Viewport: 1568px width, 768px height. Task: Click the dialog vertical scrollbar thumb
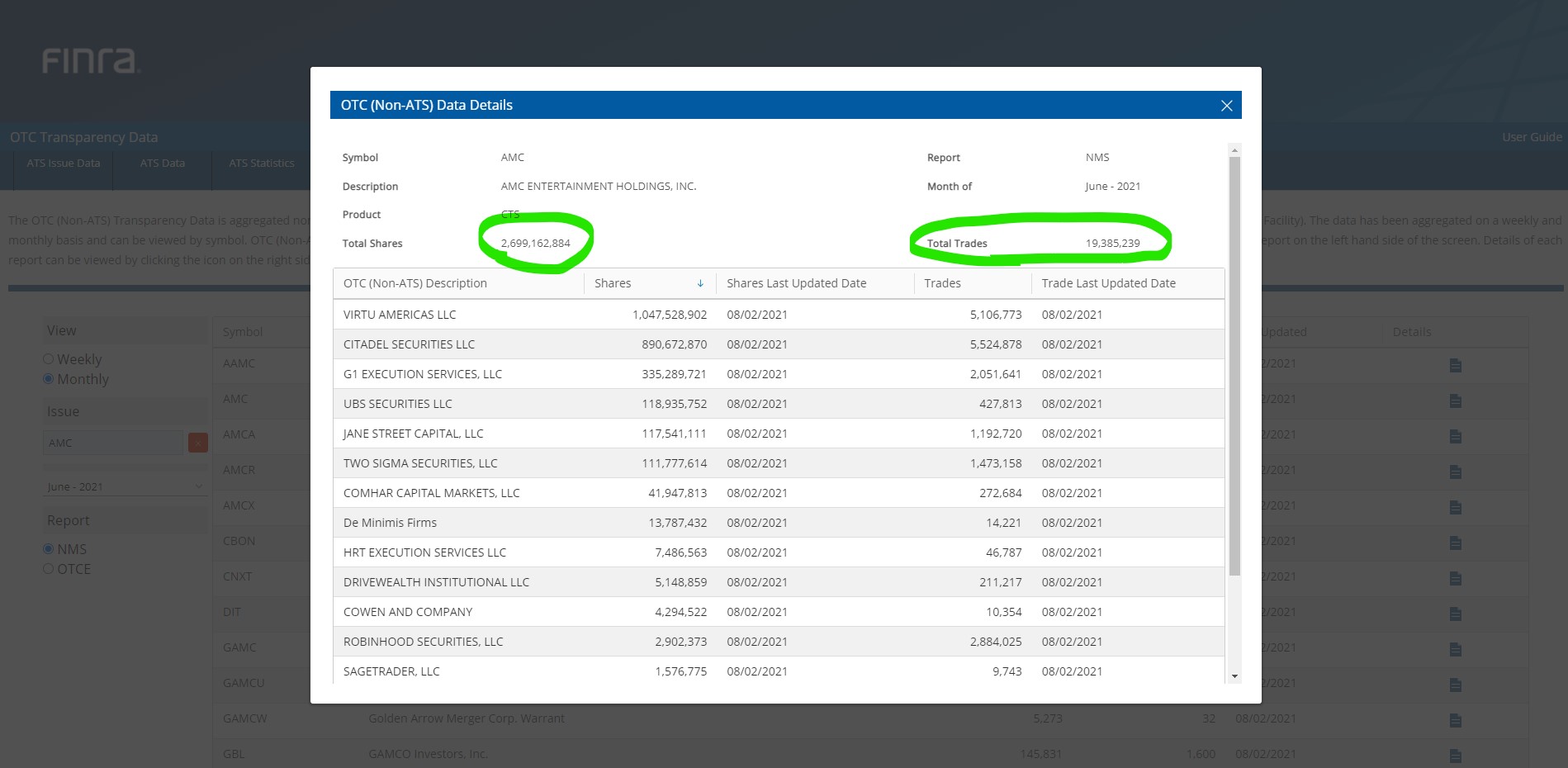(x=1234, y=366)
